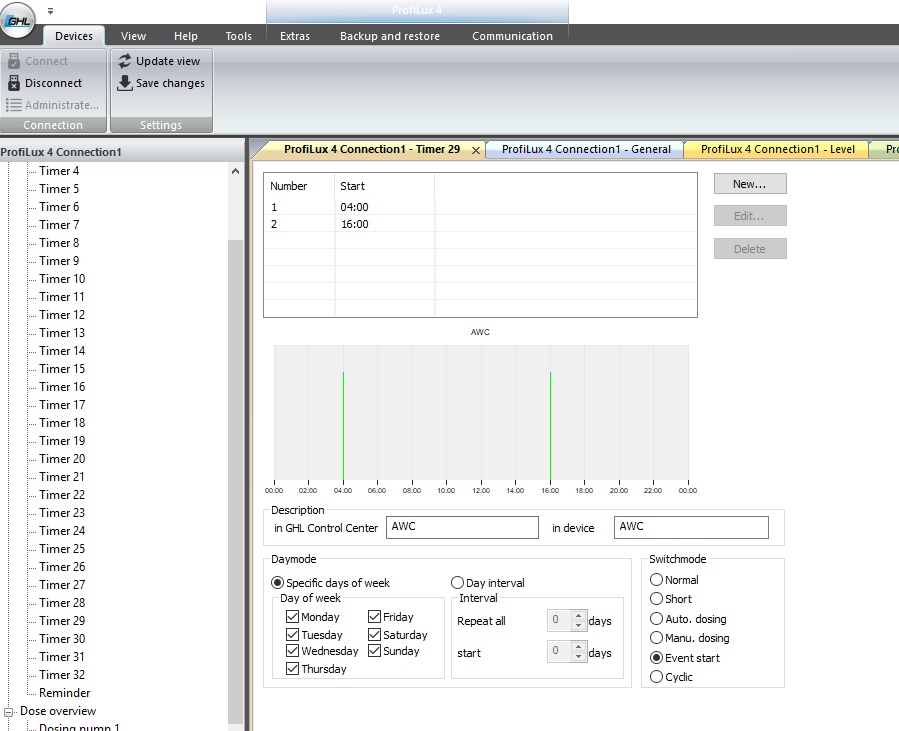Select Auto. dosing switchmode

pyautogui.click(x=656, y=619)
